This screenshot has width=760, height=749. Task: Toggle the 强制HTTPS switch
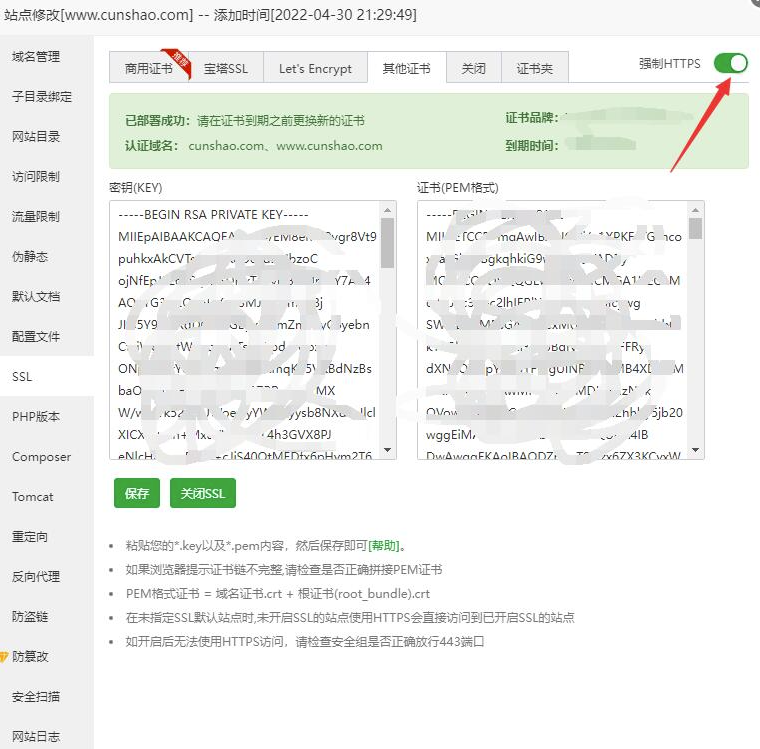click(730, 64)
